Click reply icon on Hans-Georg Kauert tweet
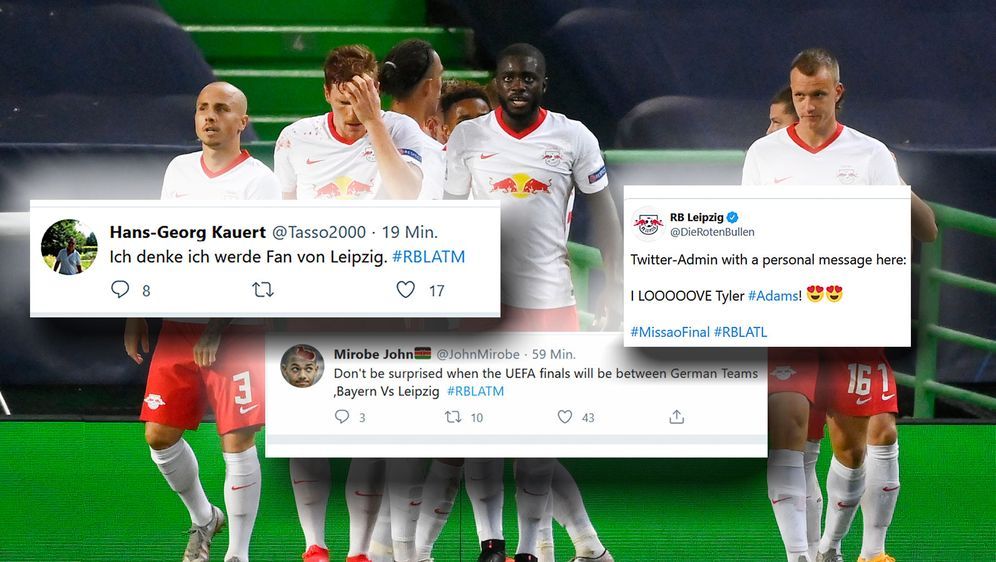 pyautogui.click(x=120, y=290)
